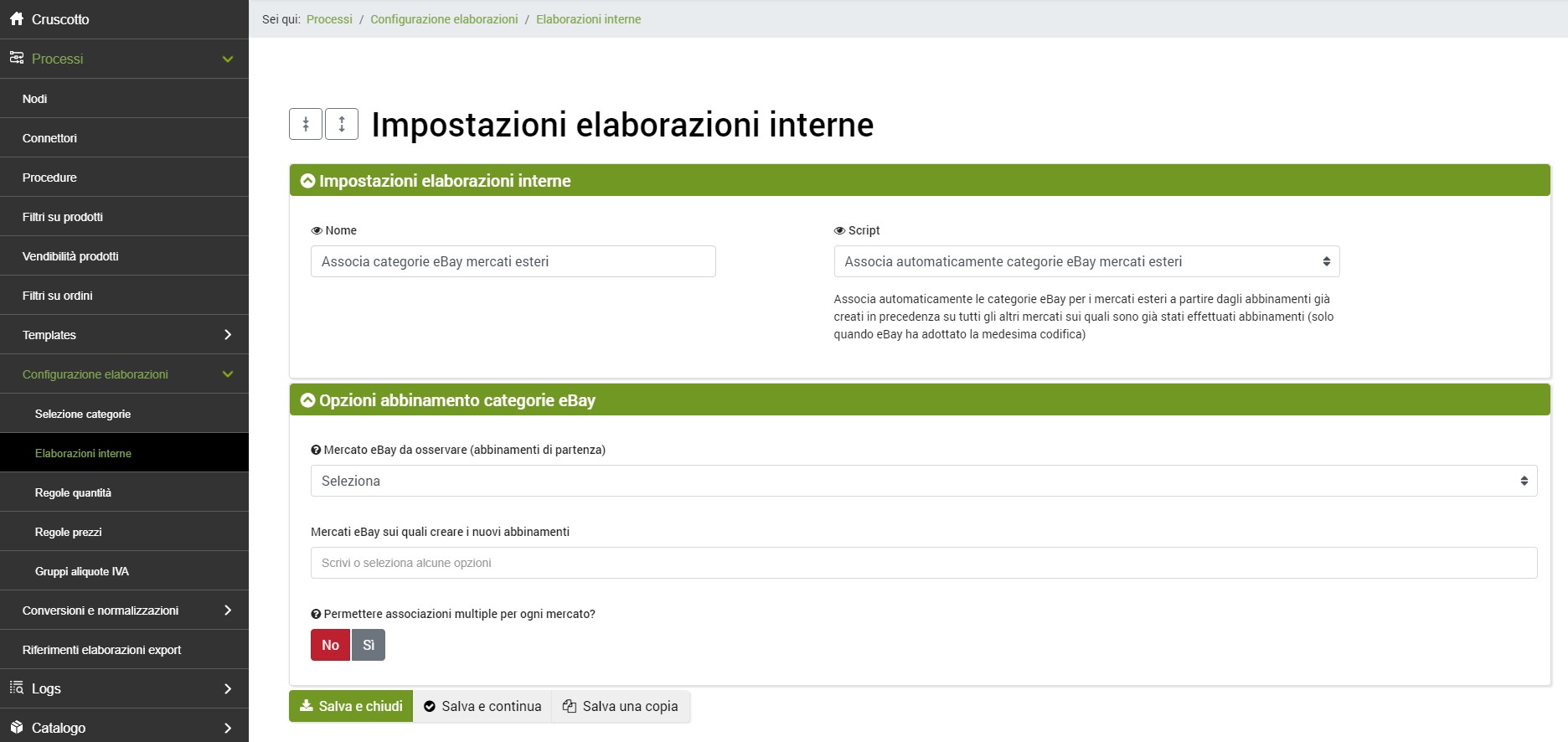Click the expand all sections icon button

tap(342, 124)
